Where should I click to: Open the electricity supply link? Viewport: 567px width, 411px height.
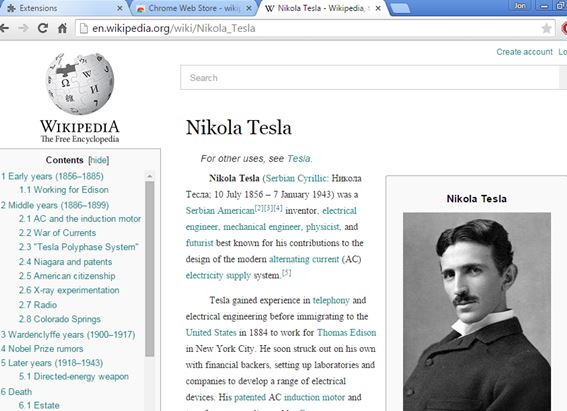pyautogui.click(x=218, y=275)
